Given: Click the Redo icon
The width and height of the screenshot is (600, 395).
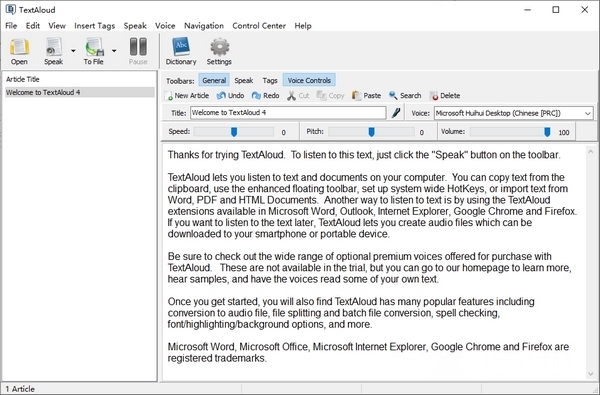Looking at the screenshot, I should (x=256, y=96).
